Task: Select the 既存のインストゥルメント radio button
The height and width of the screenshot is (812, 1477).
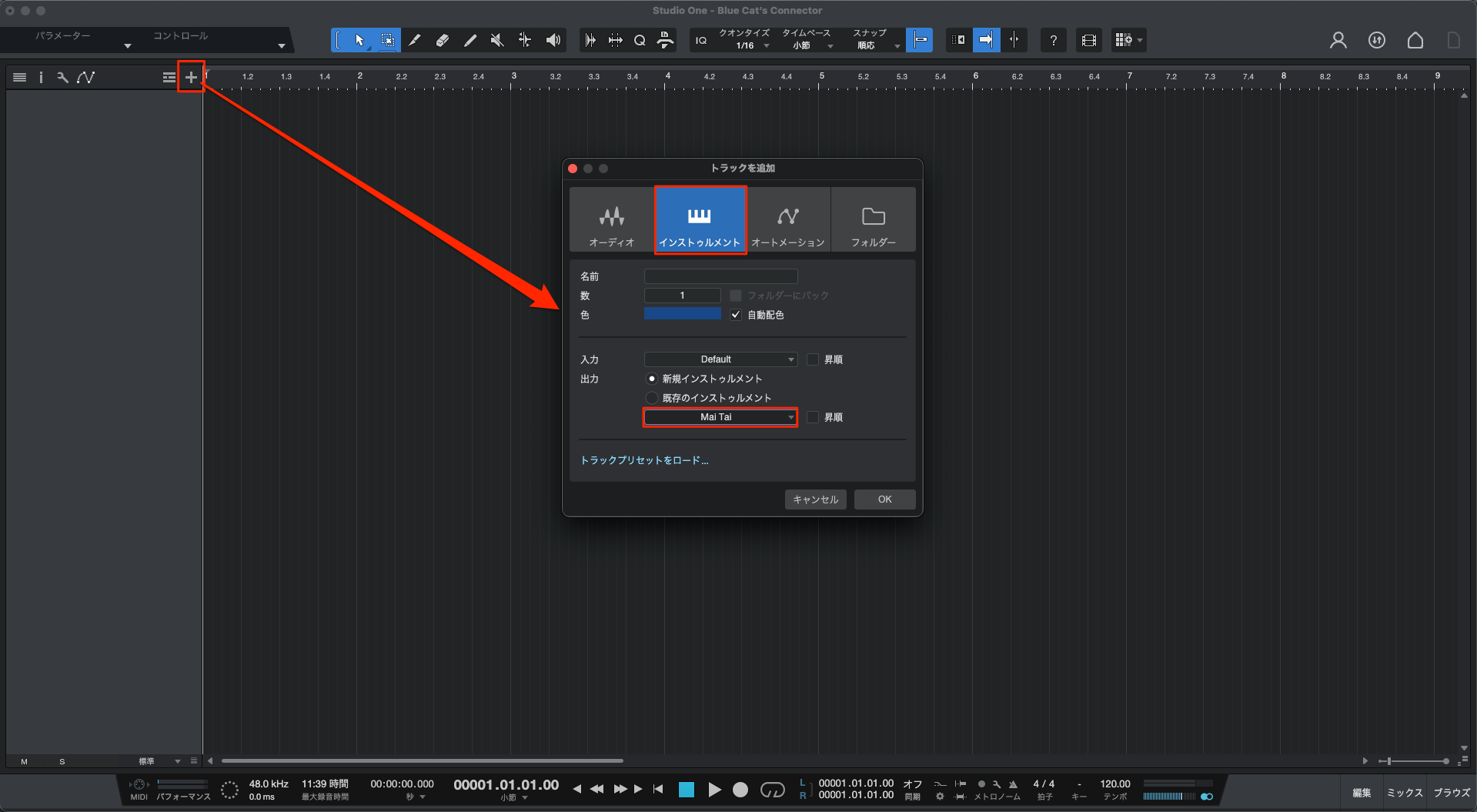Action: click(652, 398)
